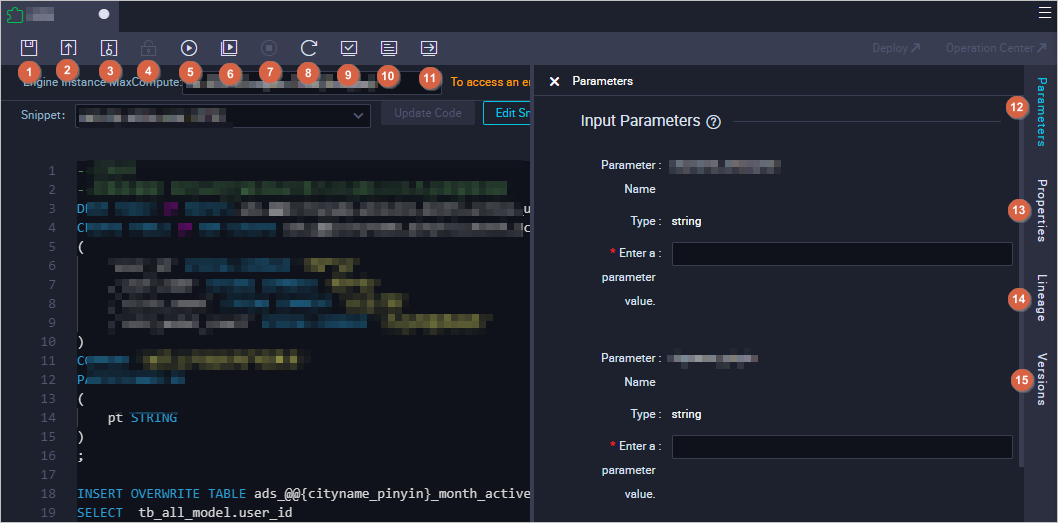Click 'pt STRING' on code line 14
The height and width of the screenshot is (523, 1058).
[x=142, y=418]
